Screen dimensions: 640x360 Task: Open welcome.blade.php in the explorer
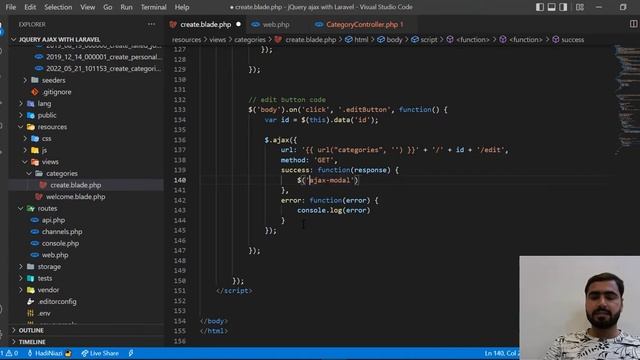tap(76, 197)
